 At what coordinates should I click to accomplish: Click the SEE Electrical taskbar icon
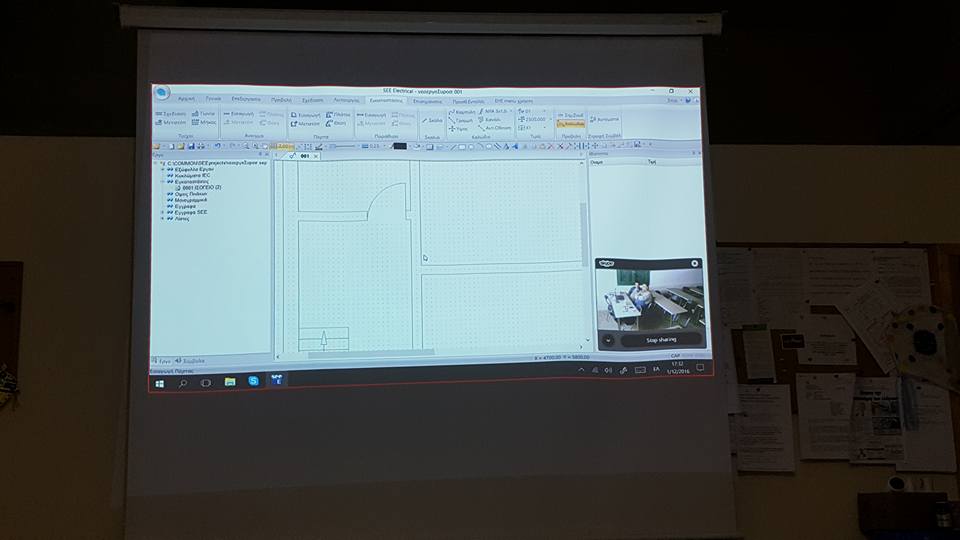click(276, 380)
